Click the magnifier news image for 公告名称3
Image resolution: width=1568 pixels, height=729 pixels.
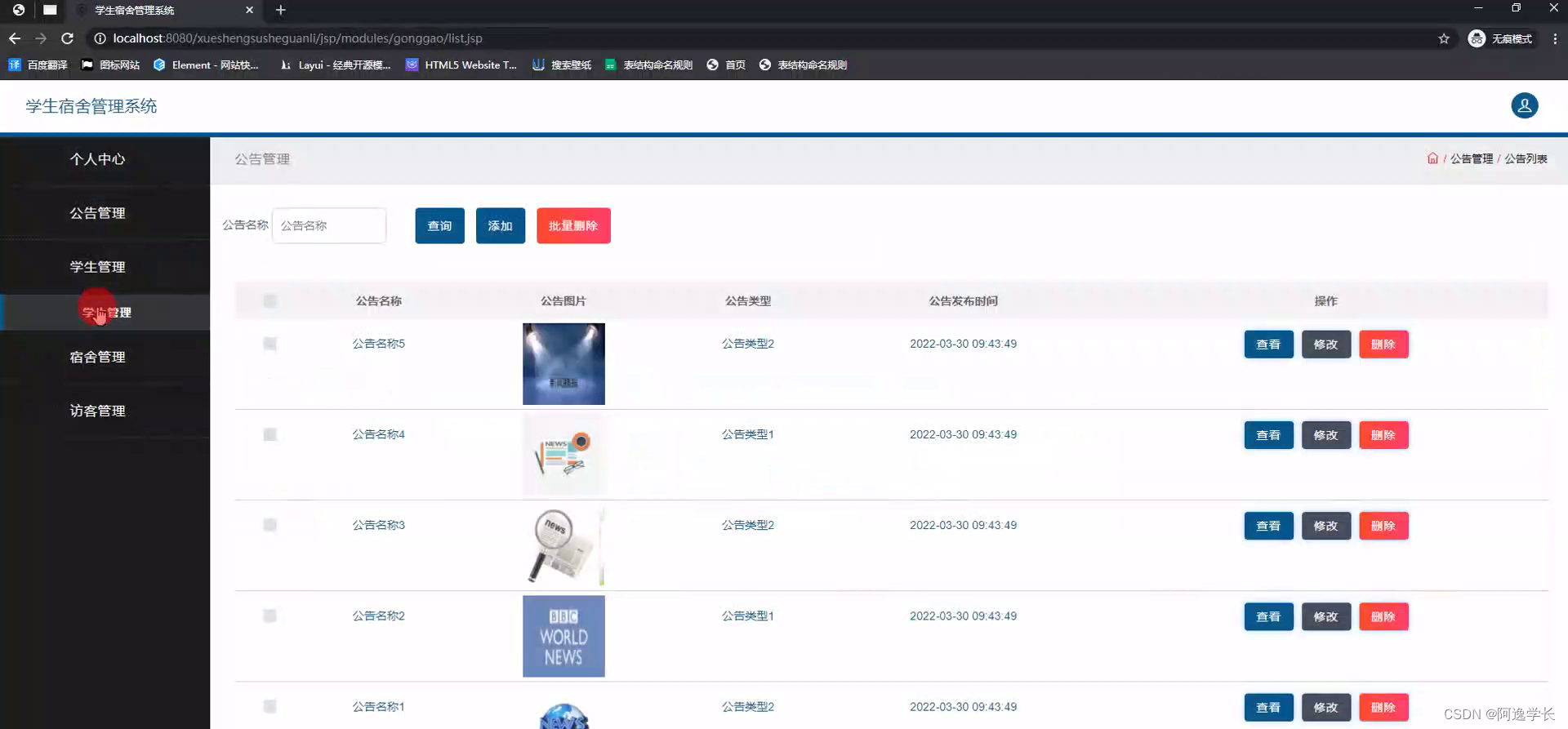tap(563, 545)
